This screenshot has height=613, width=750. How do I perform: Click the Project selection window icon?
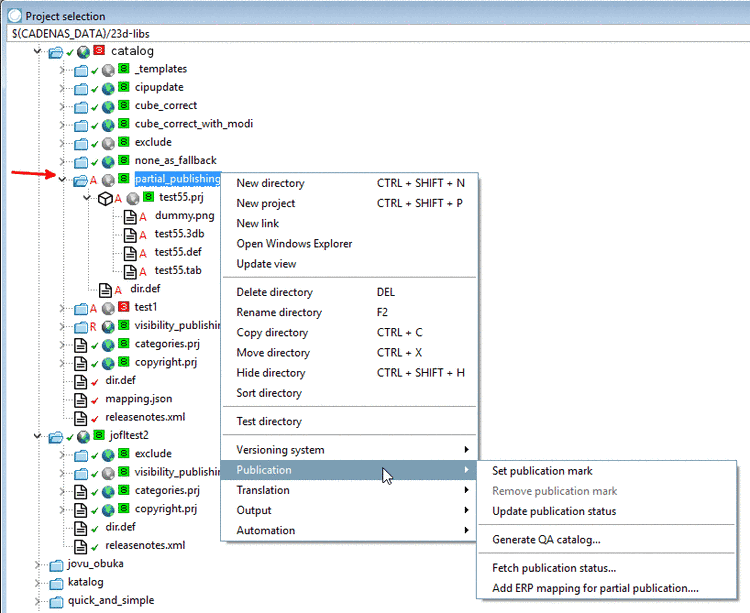click(15, 16)
